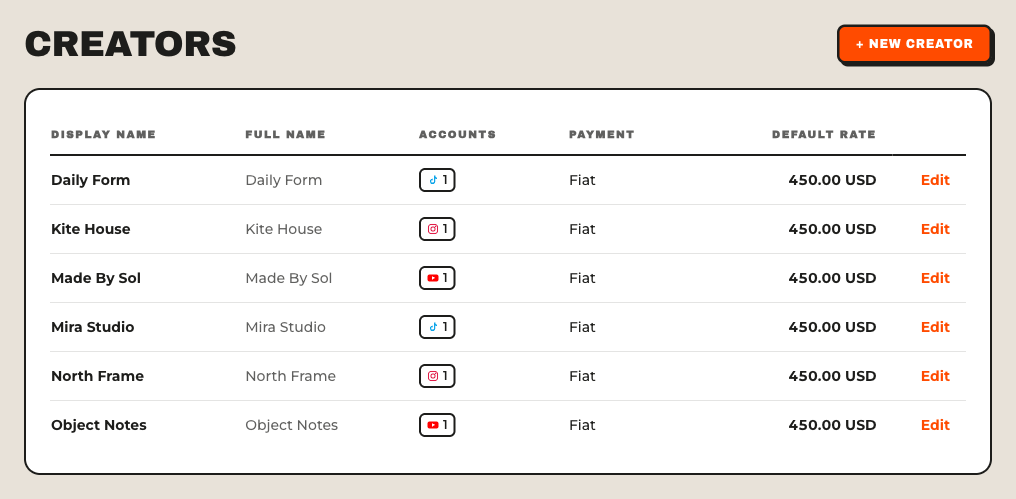1016x499 pixels.
Task: Click Fiat in the Mira Studio row
Action: coord(582,327)
